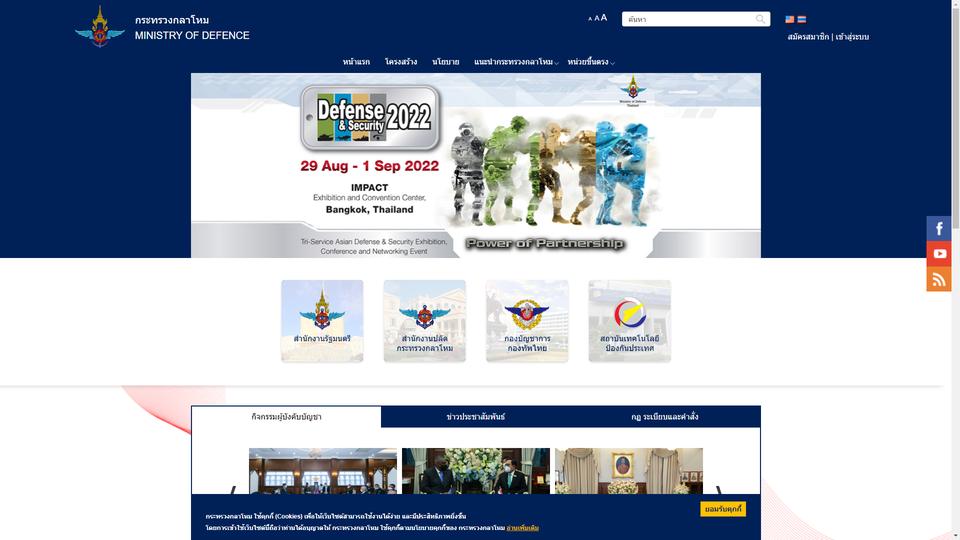Viewport: 960px width, 540px height.
Task: Click the Ministry of Defence emblem logo
Action: (100, 27)
